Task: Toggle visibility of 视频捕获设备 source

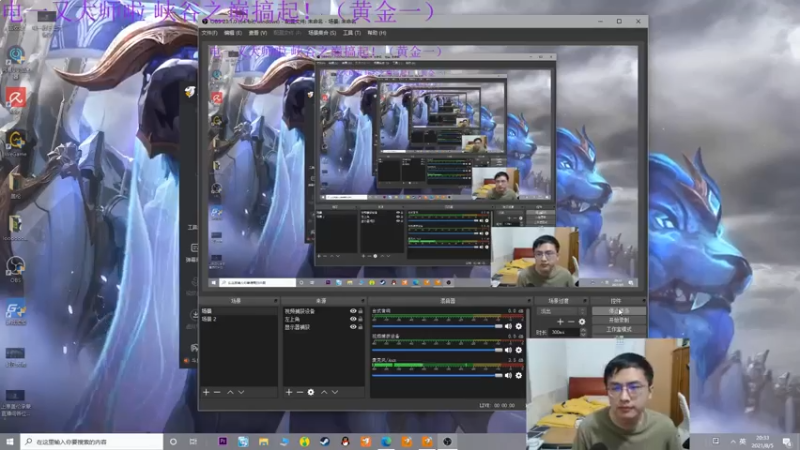Action: 353,311
